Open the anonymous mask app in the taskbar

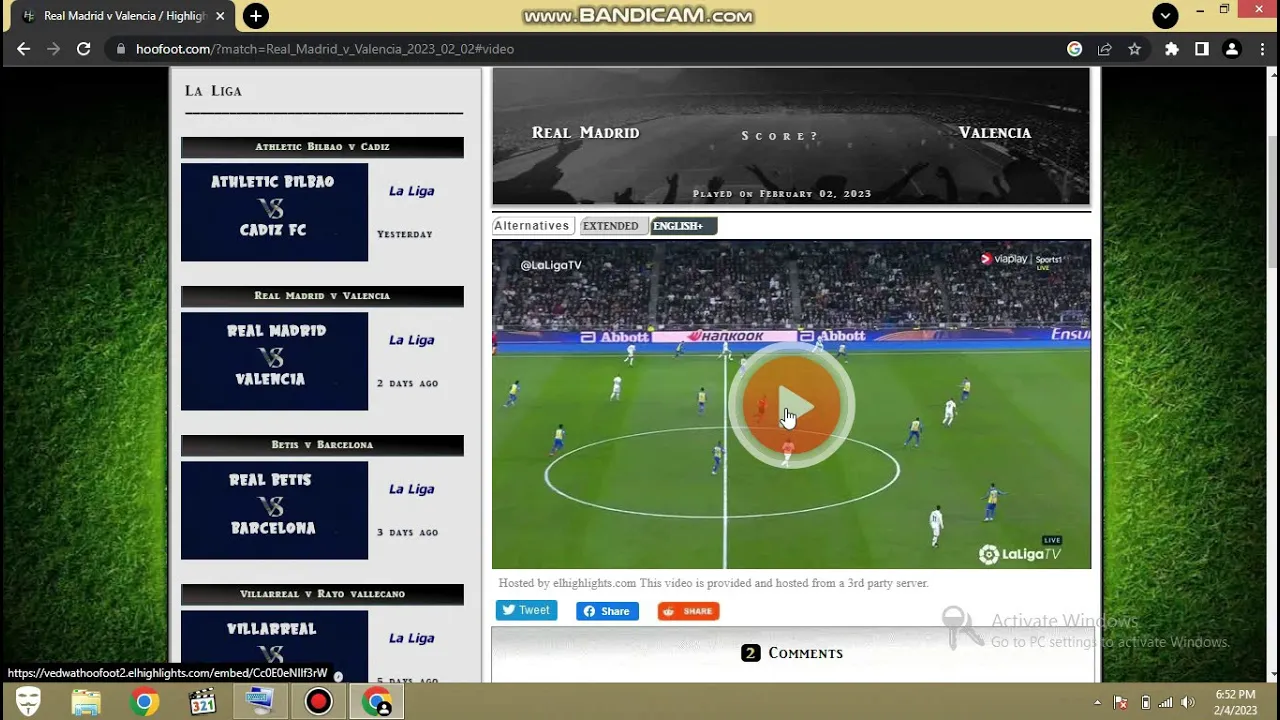(x=29, y=702)
